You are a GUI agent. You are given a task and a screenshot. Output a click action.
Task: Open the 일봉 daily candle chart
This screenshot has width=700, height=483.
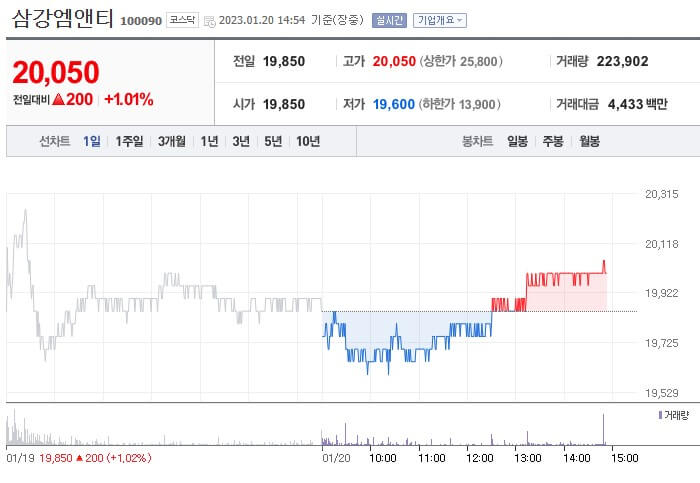[517, 141]
